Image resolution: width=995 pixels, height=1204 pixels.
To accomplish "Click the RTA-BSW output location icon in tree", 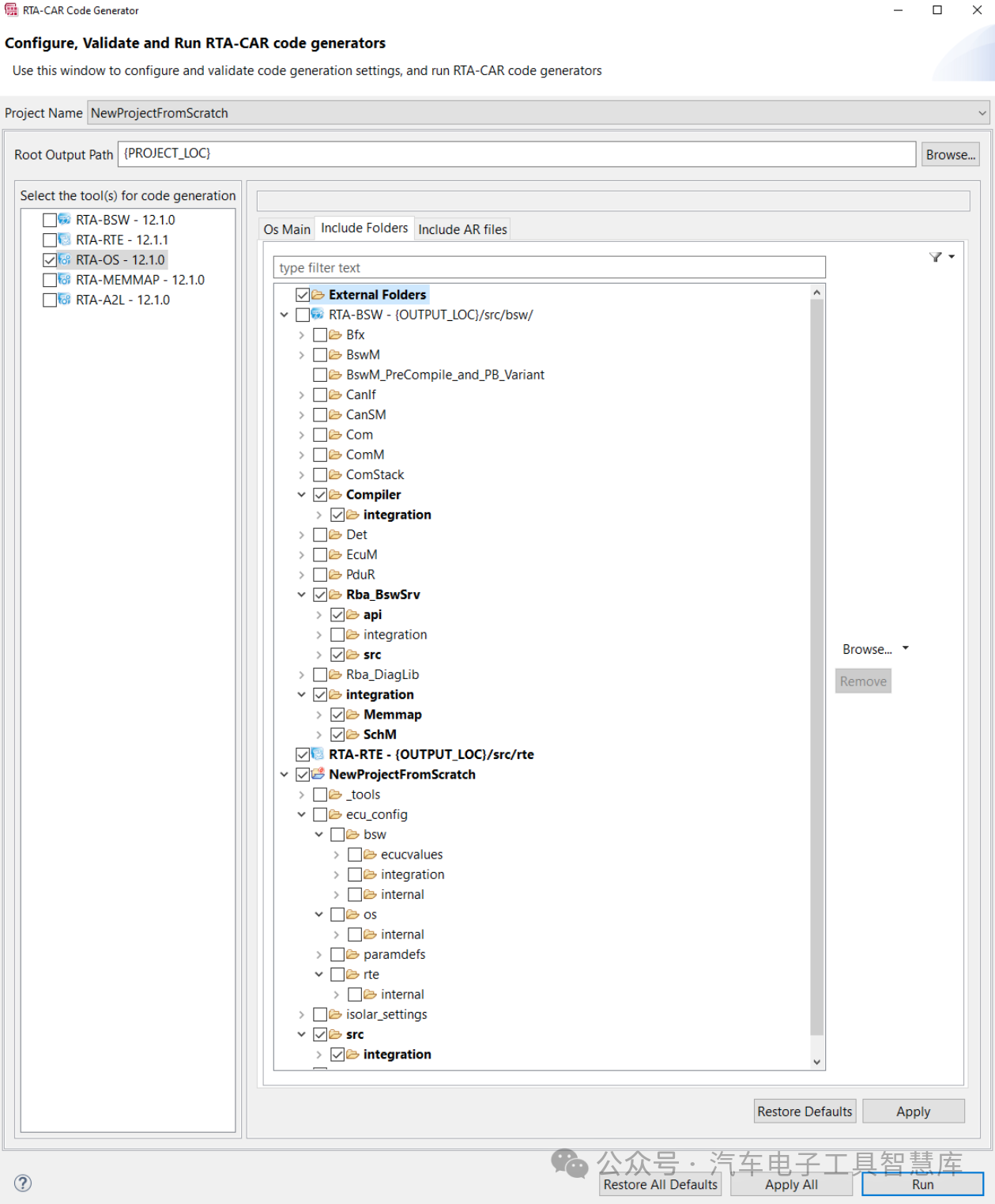I will (318, 315).
